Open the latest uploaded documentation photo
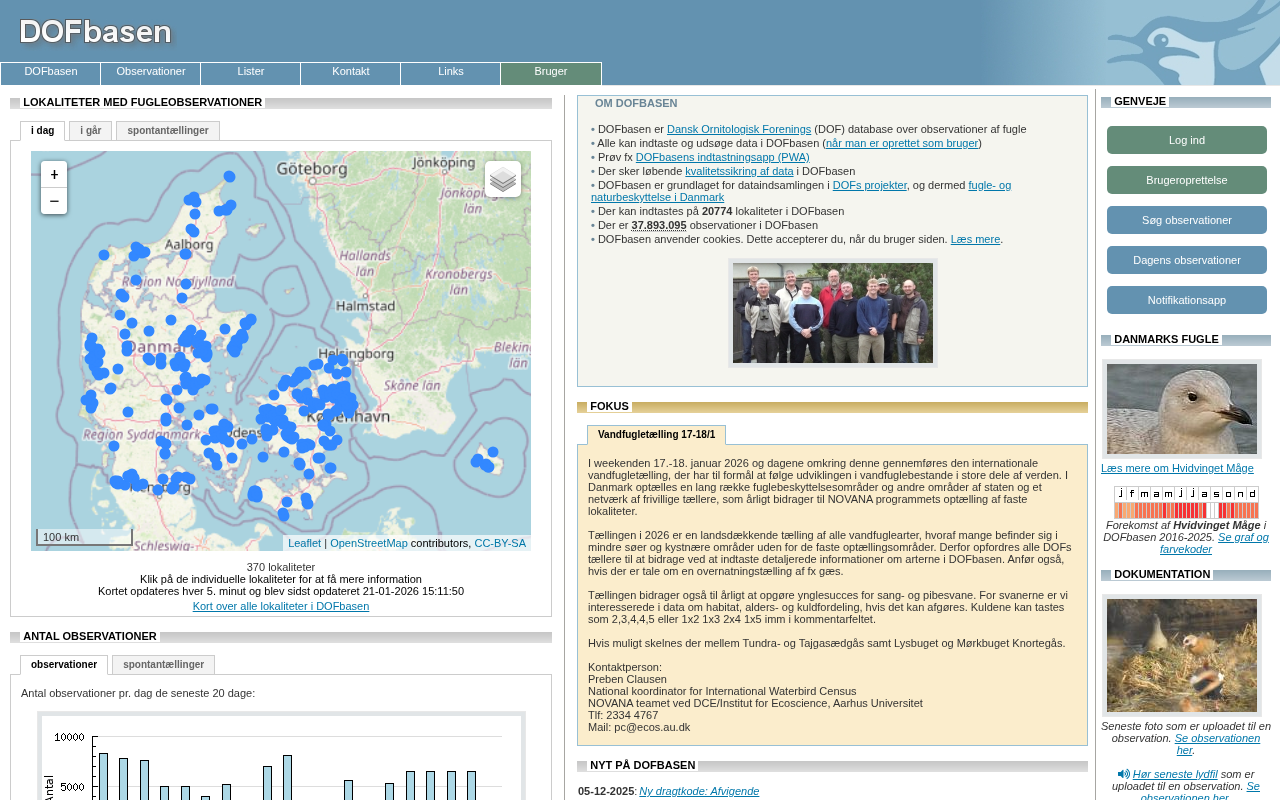 1181,655
